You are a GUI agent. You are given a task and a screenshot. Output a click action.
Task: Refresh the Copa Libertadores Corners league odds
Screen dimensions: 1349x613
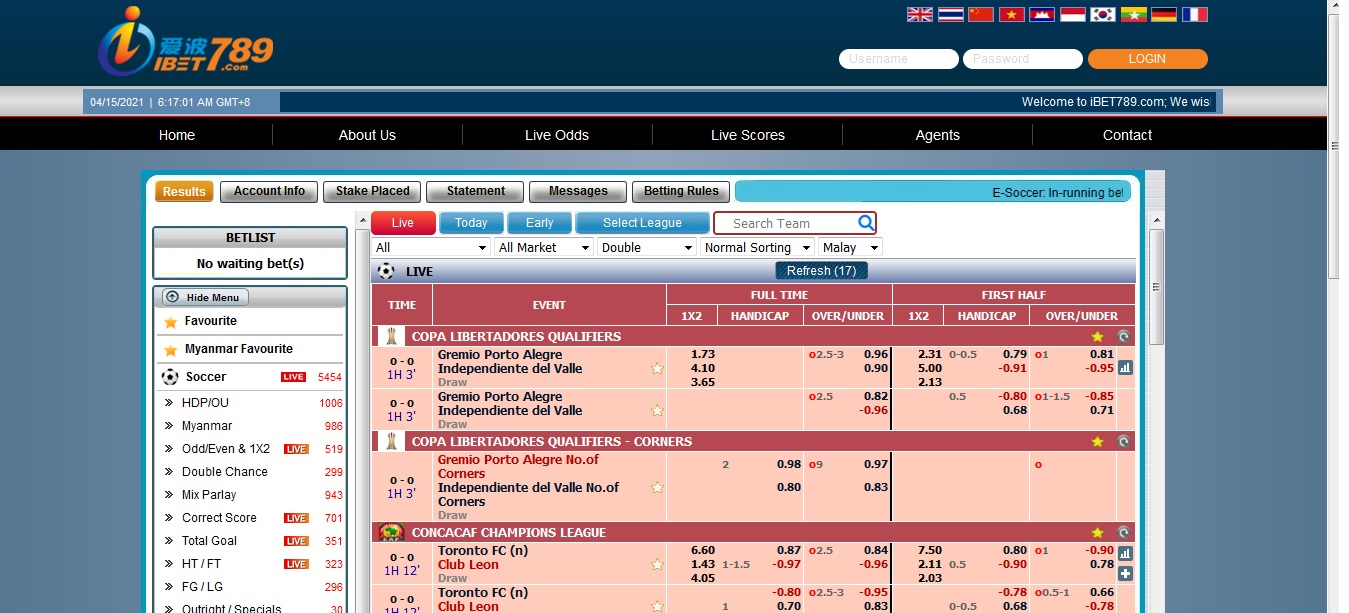1124,441
